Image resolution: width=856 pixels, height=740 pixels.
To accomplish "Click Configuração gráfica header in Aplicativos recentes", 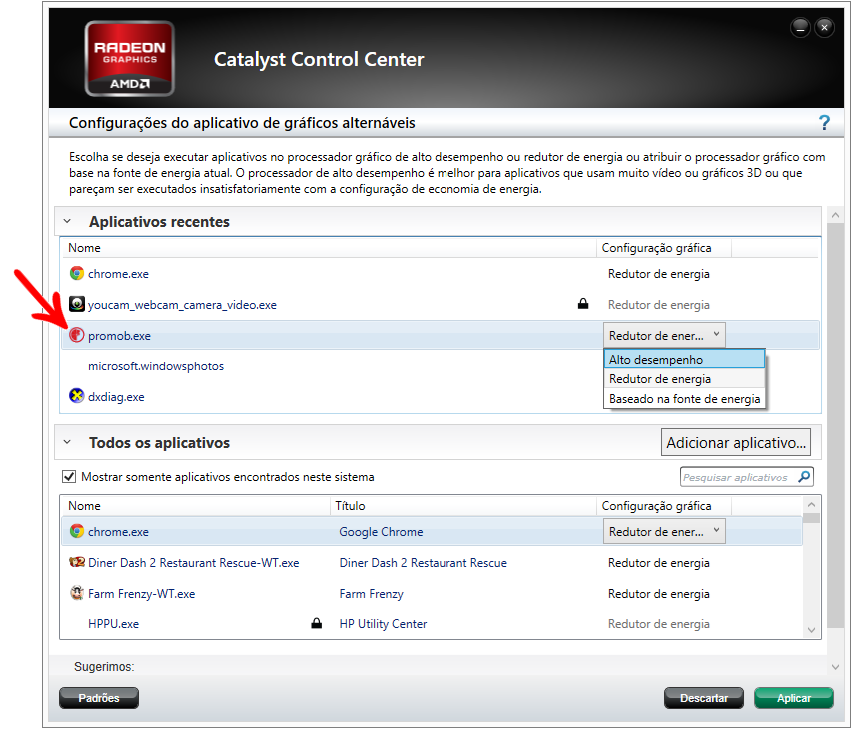I will tap(656, 248).
